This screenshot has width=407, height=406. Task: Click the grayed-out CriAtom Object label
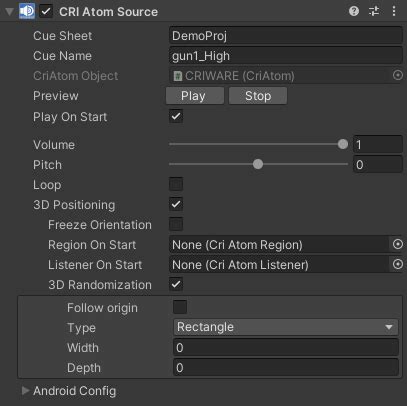tap(75, 76)
